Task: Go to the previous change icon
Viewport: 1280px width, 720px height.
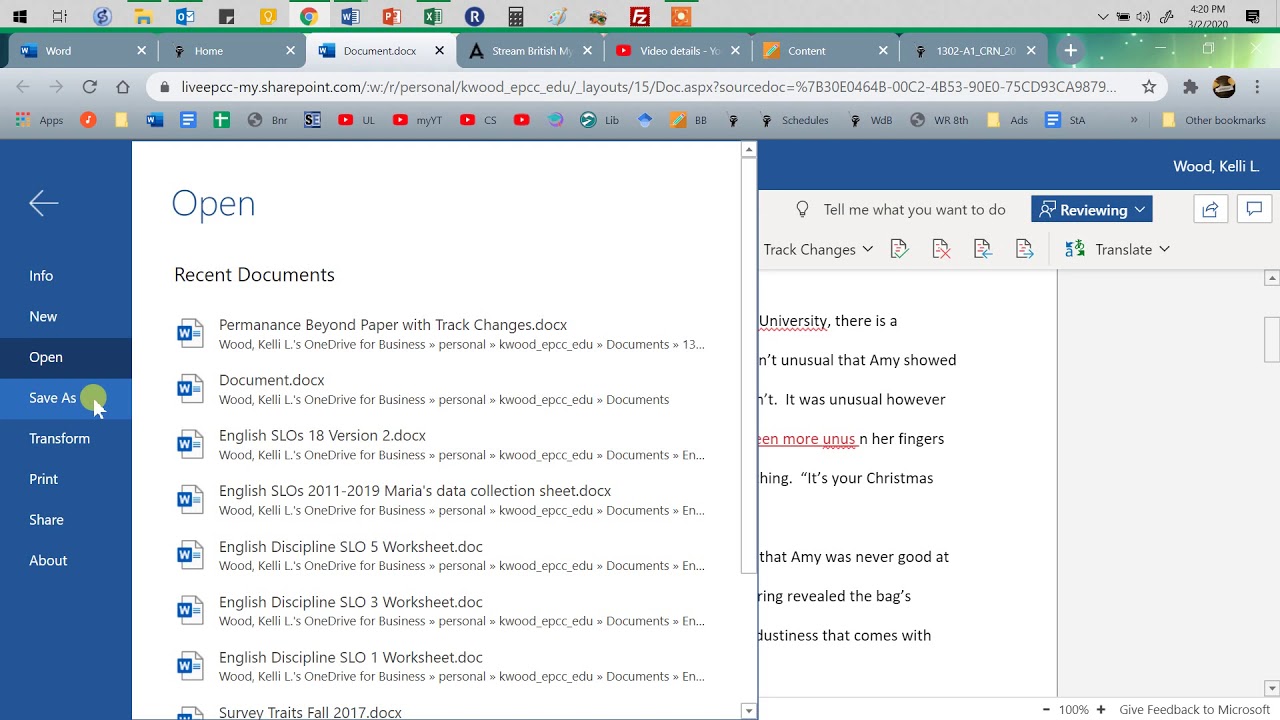Action: (x=982, y=249)
